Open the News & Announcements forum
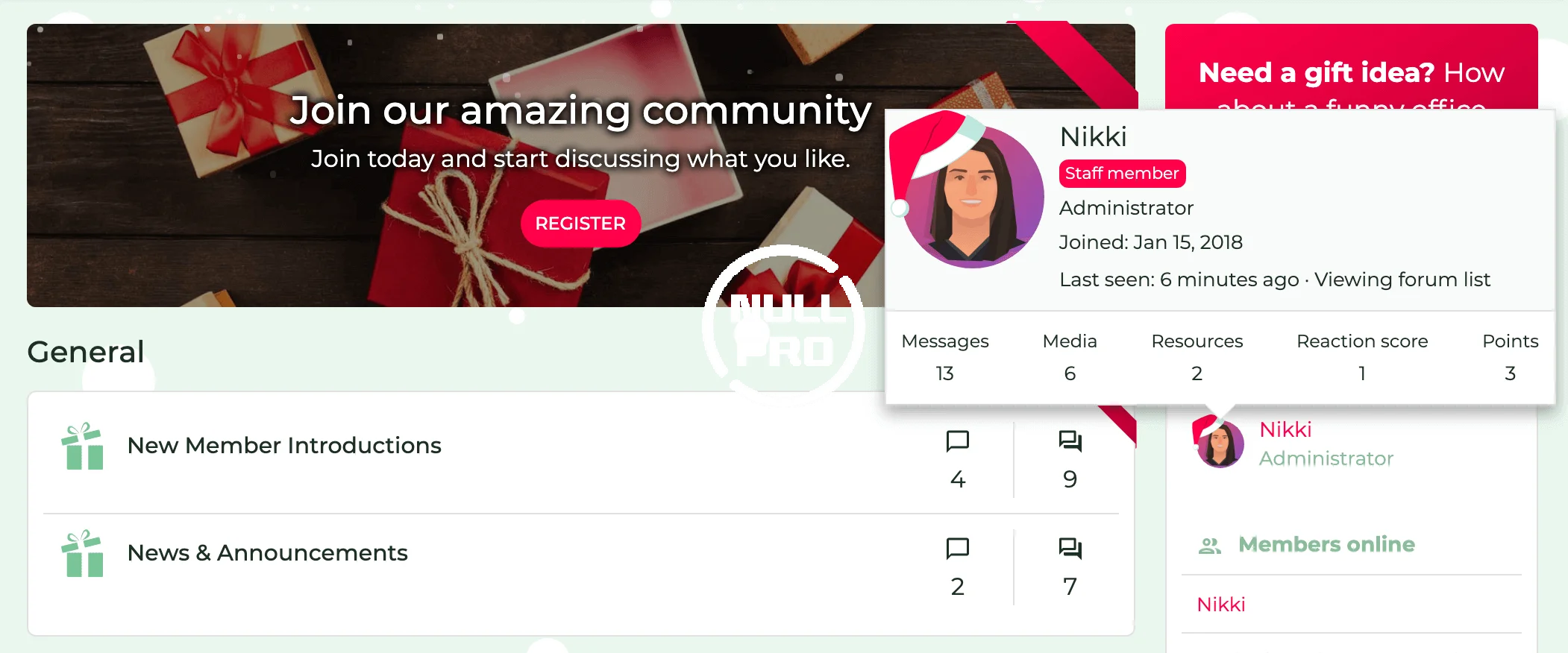 [x=268, y=553]
